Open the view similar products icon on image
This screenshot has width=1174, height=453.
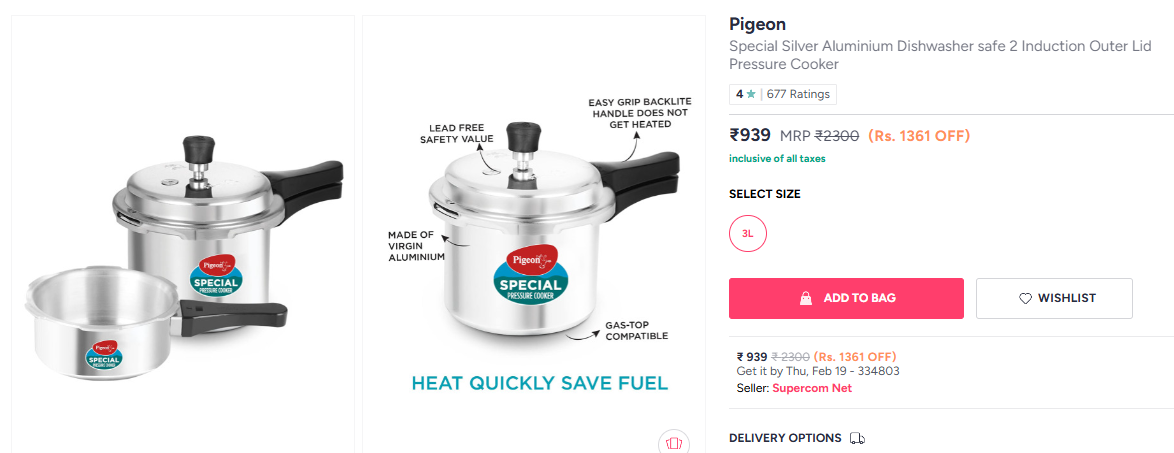coord(674,441)
